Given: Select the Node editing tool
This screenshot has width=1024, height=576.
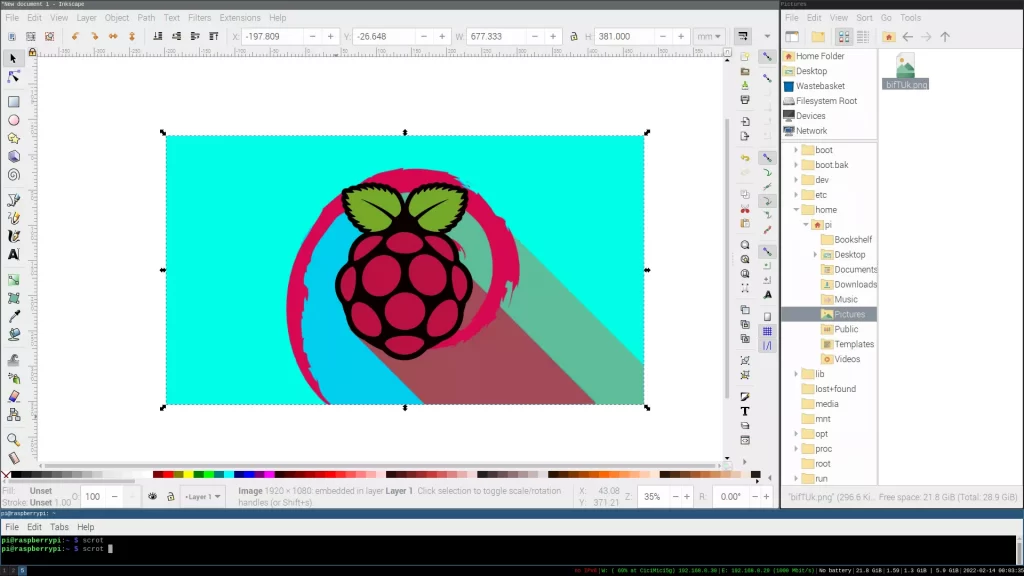Looking at the screenshot, I should pyautogui.click(x=13, y=77).
